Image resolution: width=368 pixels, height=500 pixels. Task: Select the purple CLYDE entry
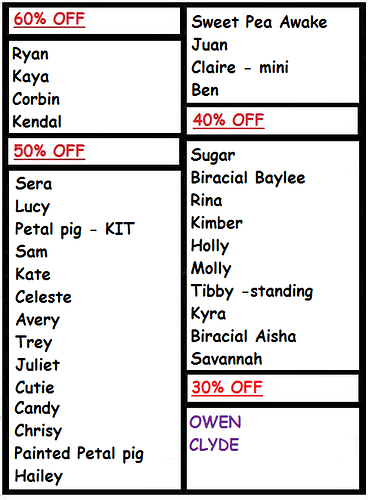pyautogui.click(x=214, y=445)
